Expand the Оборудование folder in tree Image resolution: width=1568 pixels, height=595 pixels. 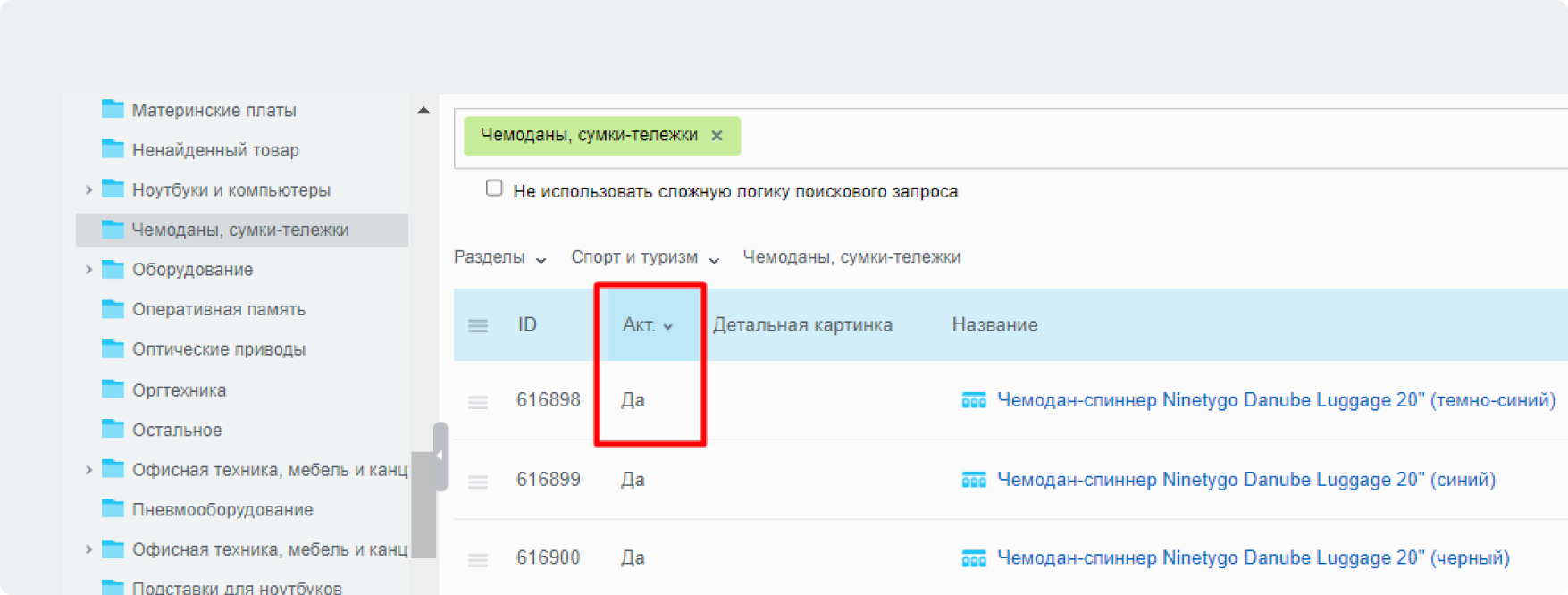tap(88, 269)
